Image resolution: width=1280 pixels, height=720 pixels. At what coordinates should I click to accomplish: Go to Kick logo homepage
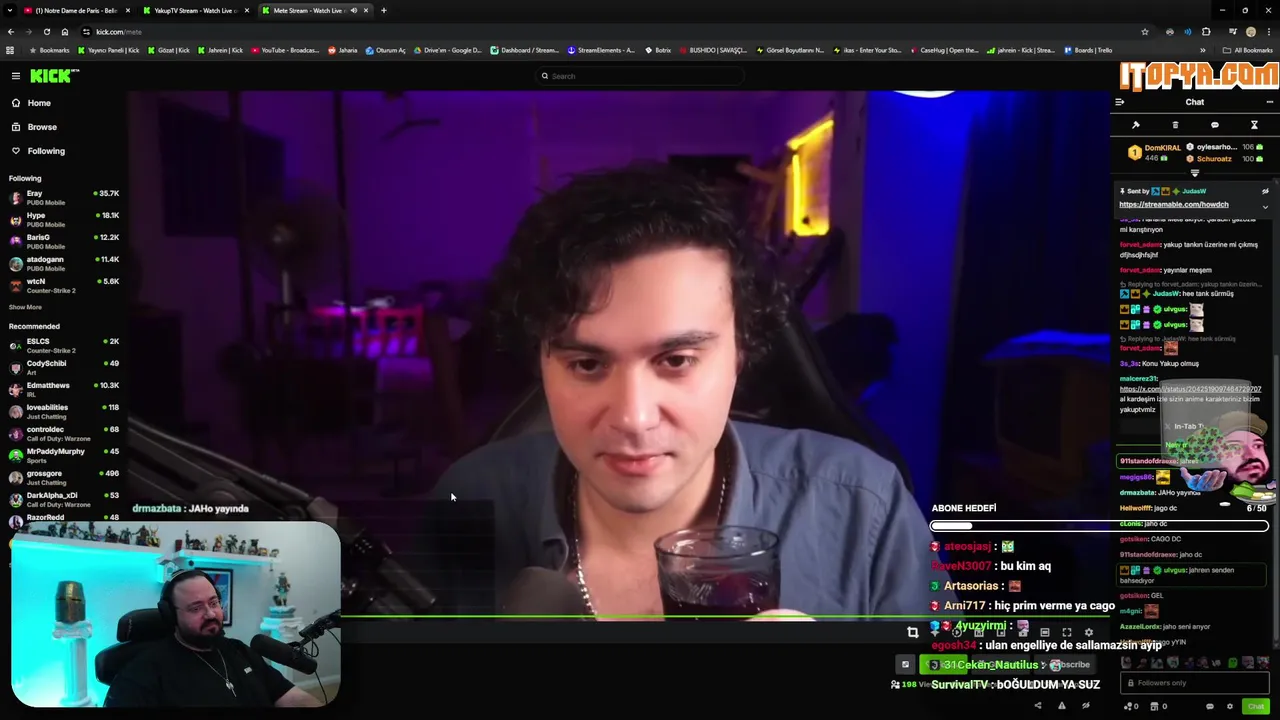[54, 76]
